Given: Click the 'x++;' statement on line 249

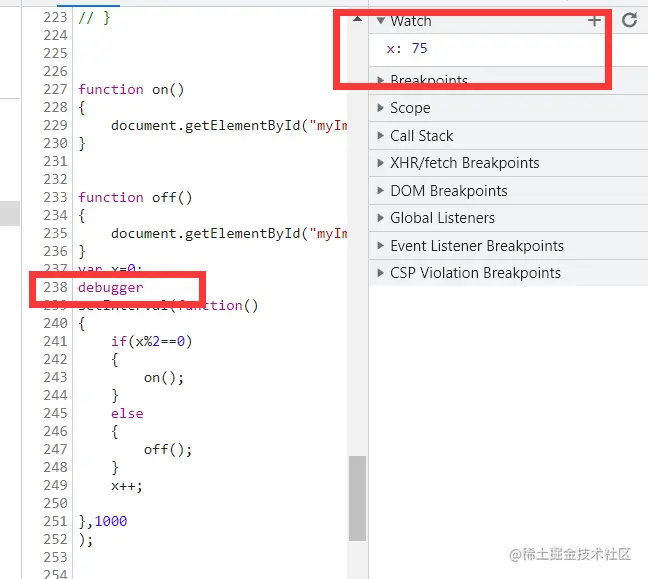Looking at the screenshot, I should point(127,486).
